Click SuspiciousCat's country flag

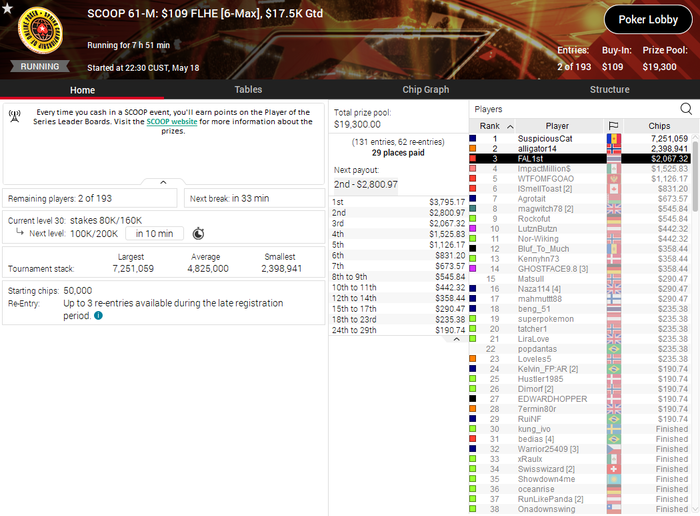[614, 138]
